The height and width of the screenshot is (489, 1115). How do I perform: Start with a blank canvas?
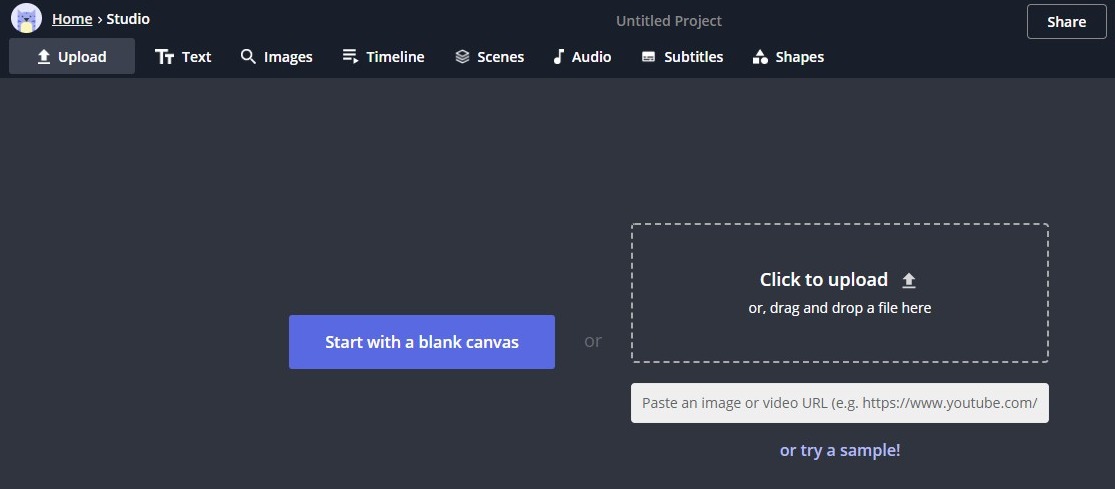(421, 342)
